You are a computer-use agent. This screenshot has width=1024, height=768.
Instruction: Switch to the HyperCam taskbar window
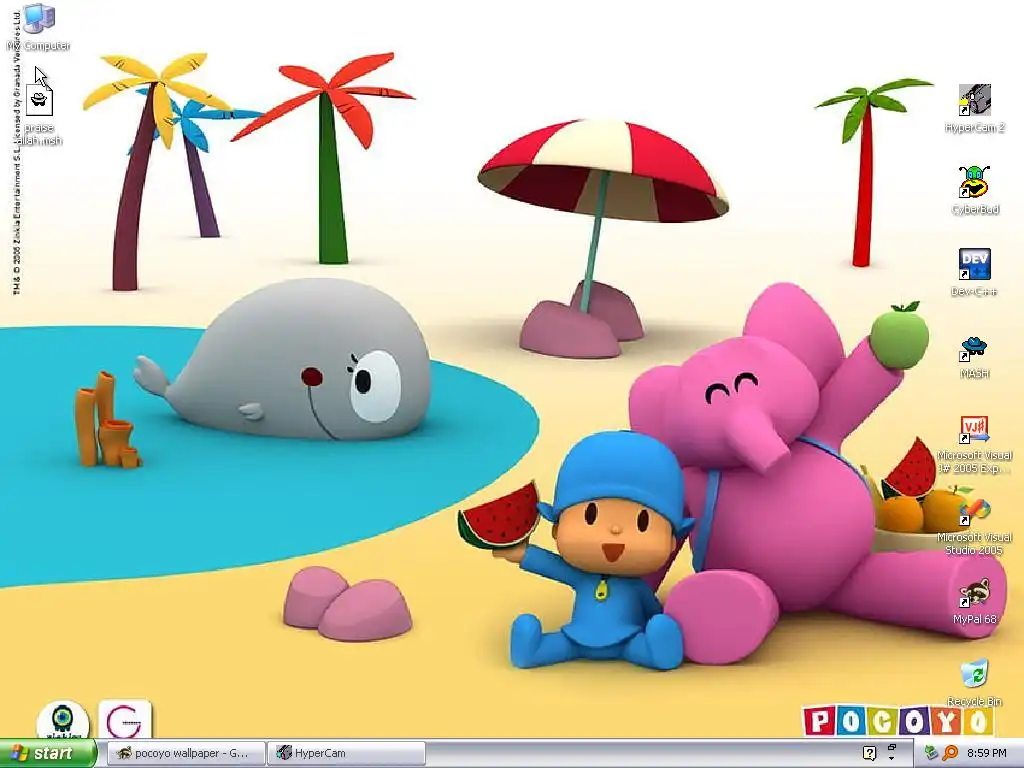(x=346, y=753)
